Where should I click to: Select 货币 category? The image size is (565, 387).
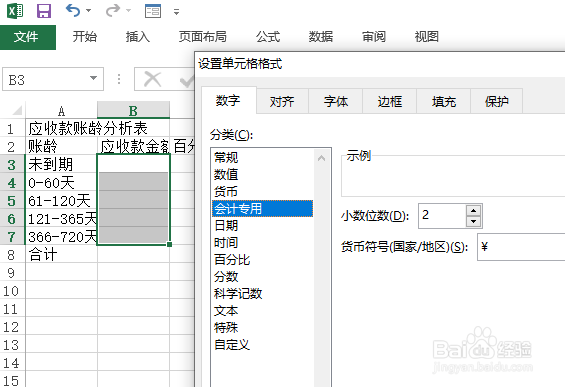click(x=262, y=191)
